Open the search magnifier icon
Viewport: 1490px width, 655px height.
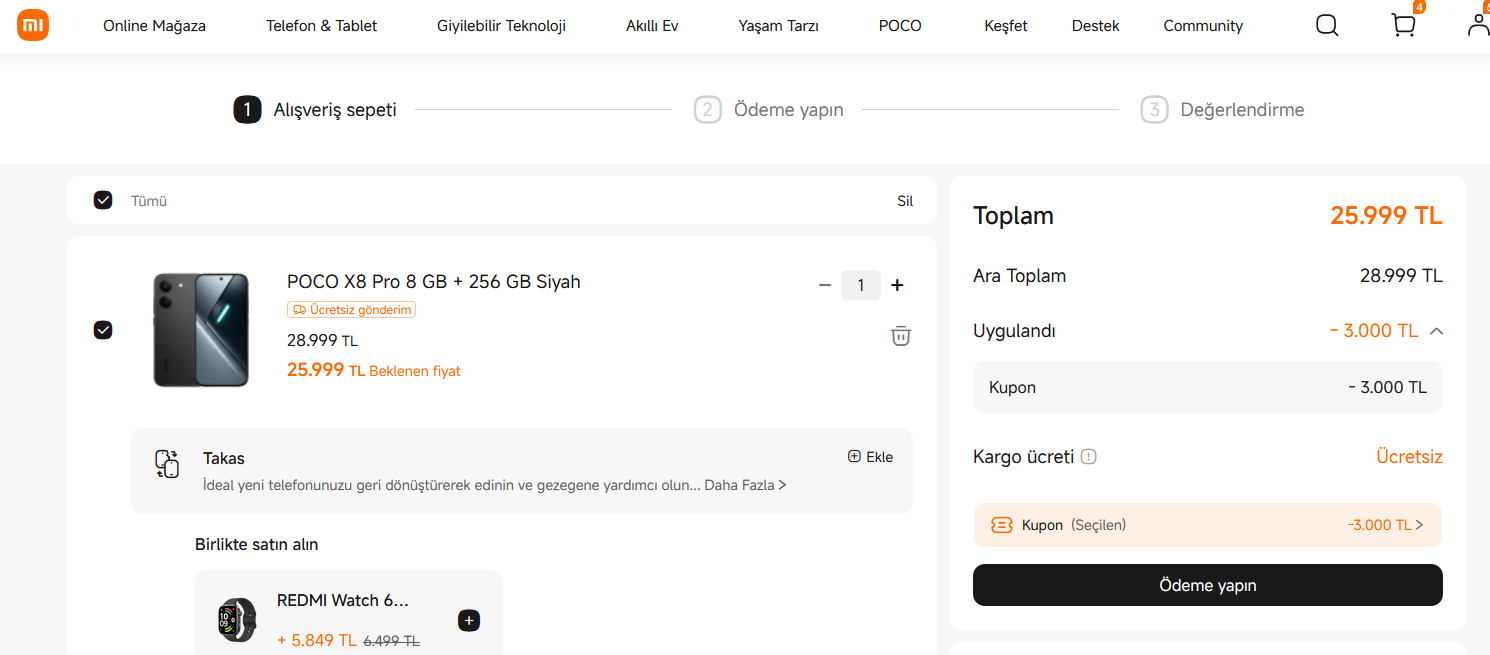[x=1327, y=25]
